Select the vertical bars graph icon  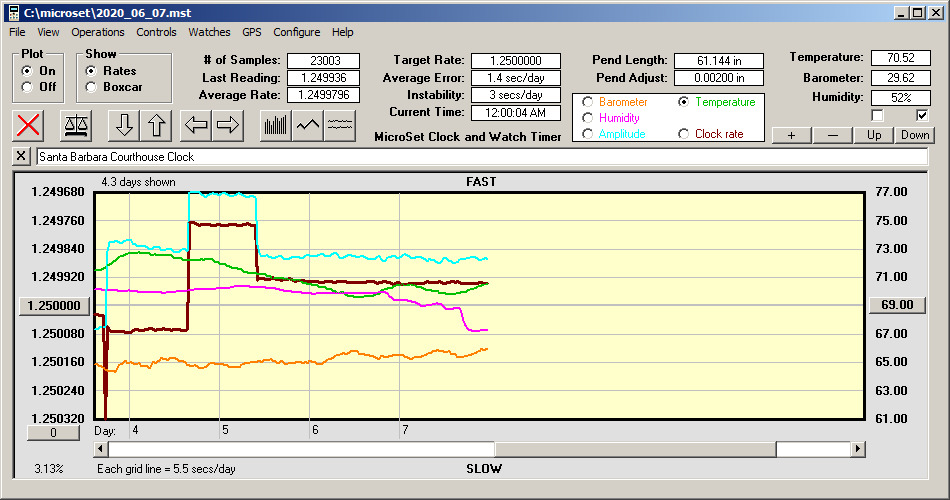275,125
